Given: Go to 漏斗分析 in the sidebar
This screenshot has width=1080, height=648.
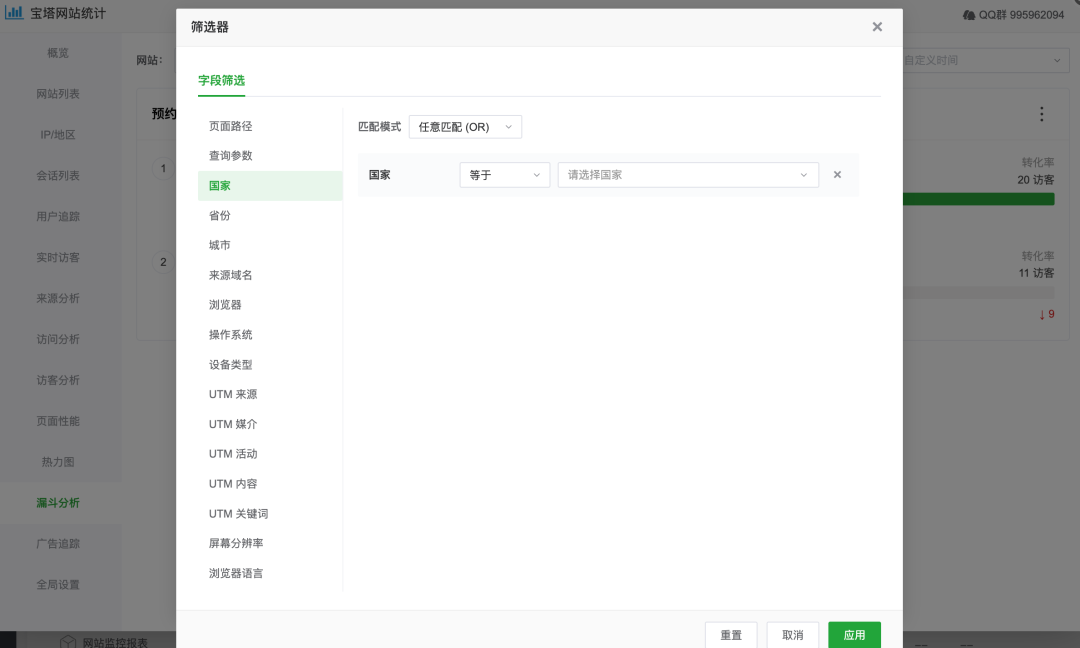Looking at the screenshot, I should 59,503.
